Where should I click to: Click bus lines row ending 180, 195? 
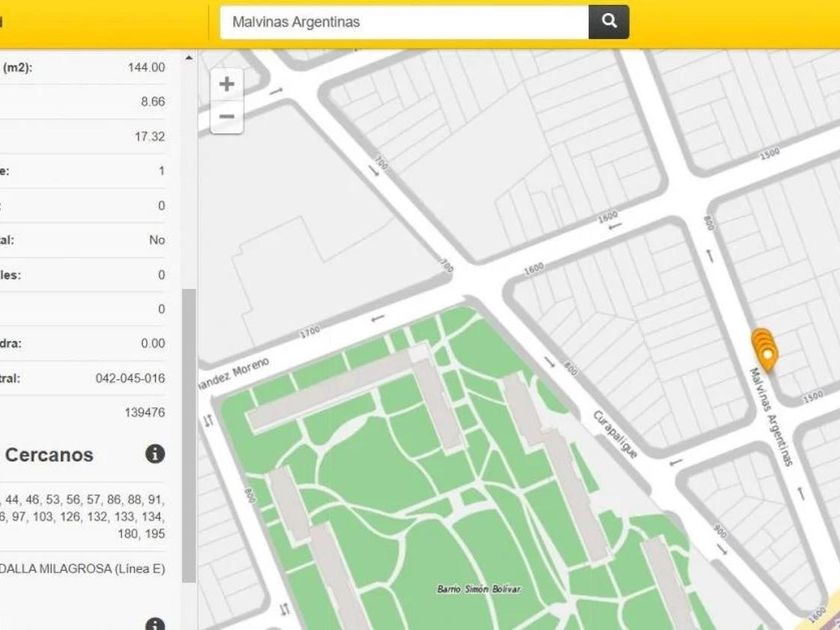(x=82, y=516)
